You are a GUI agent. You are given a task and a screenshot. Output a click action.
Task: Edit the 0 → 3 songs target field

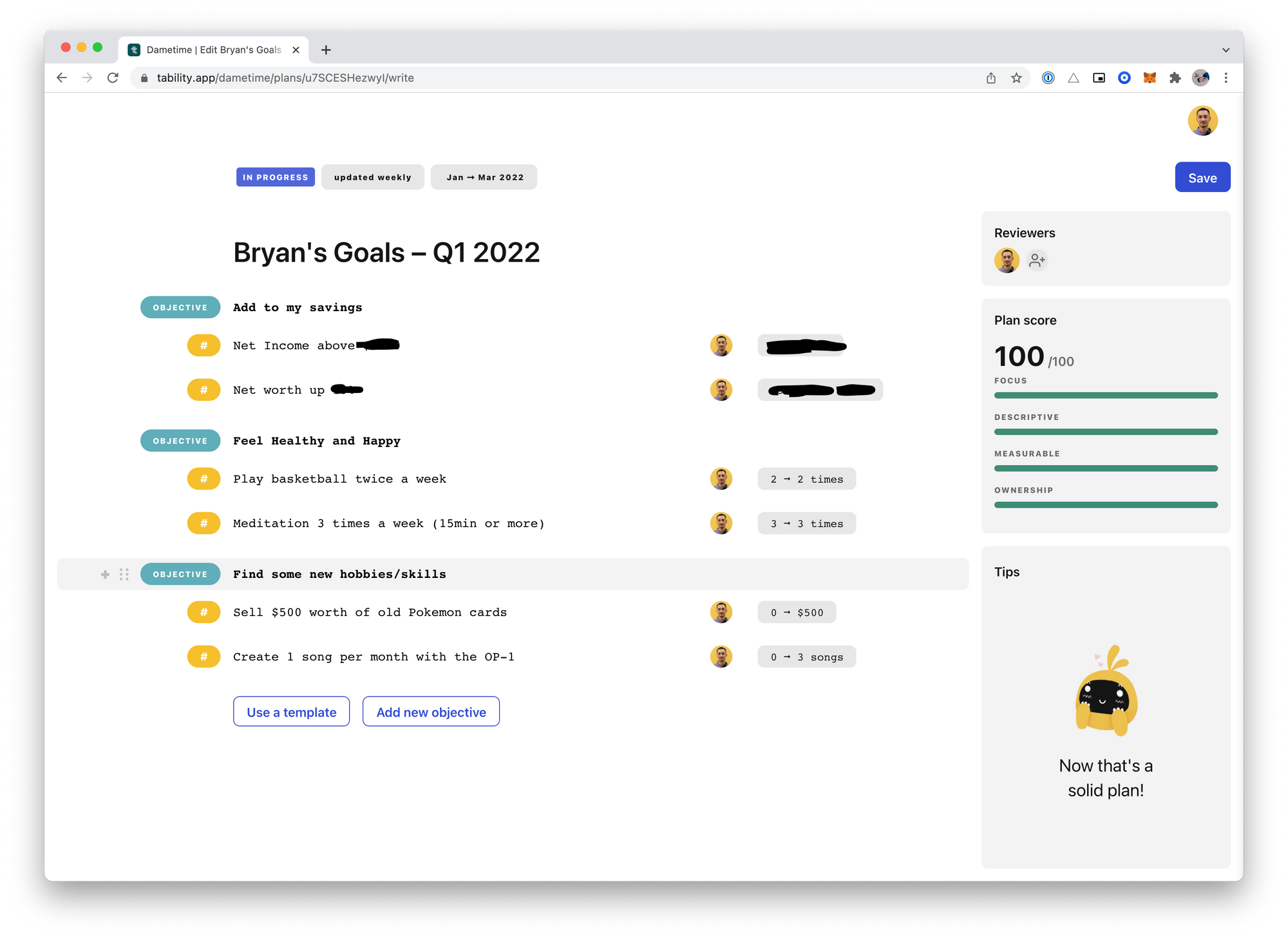point(806,657)
